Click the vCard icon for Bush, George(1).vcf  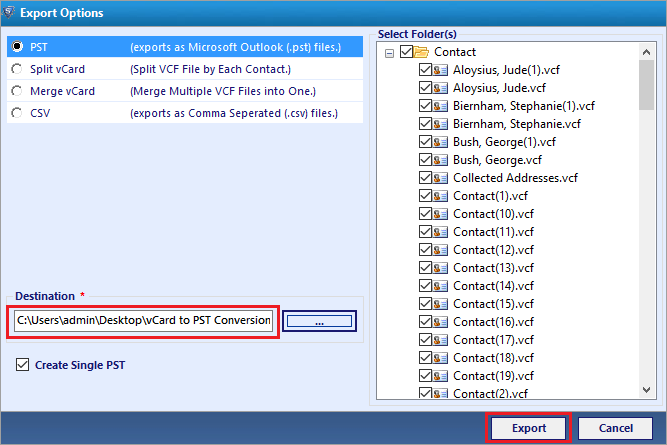(x=440, y=142)
